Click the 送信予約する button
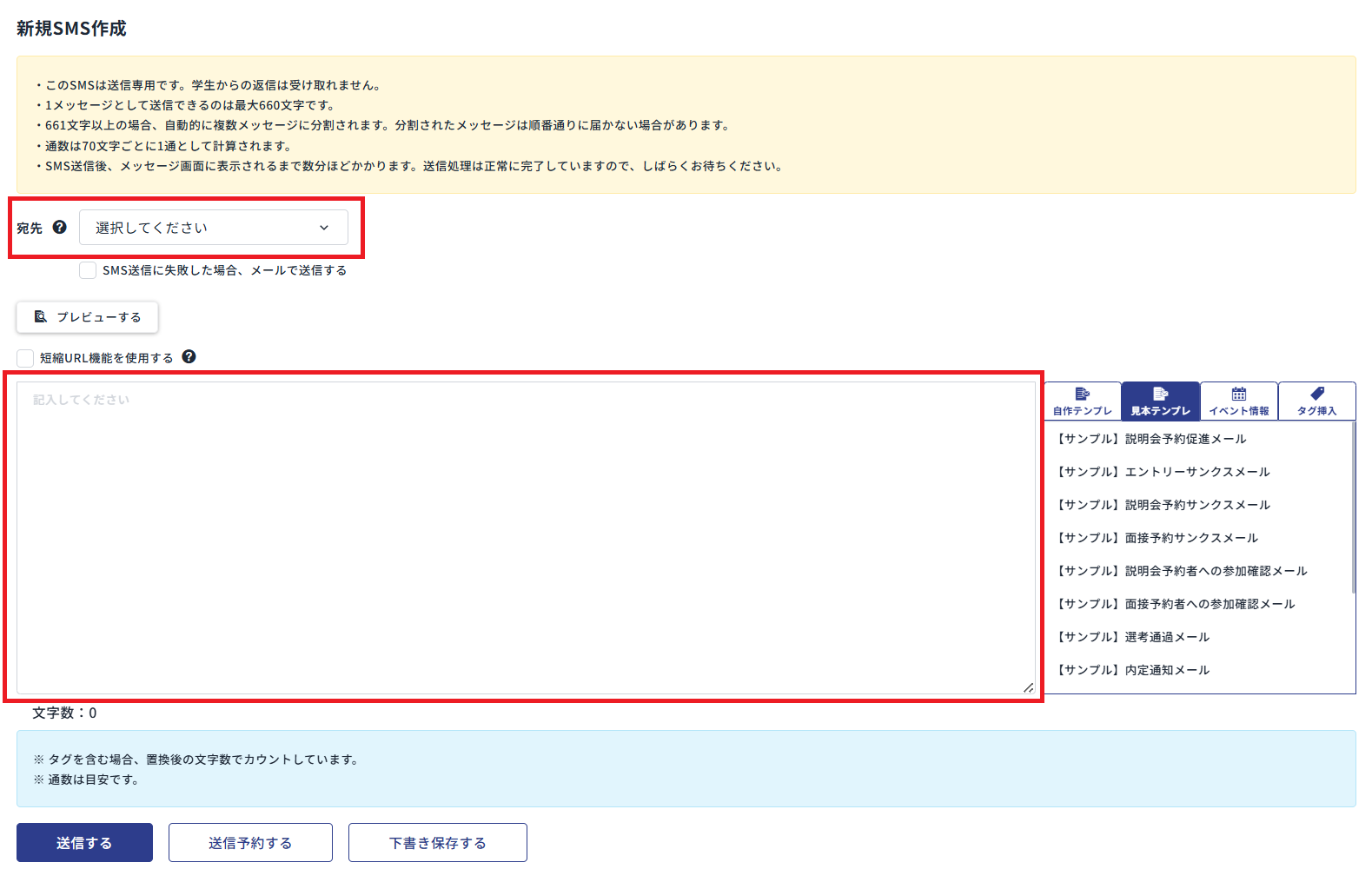This screenshot has height=889, width=1372. pos(250,842)
